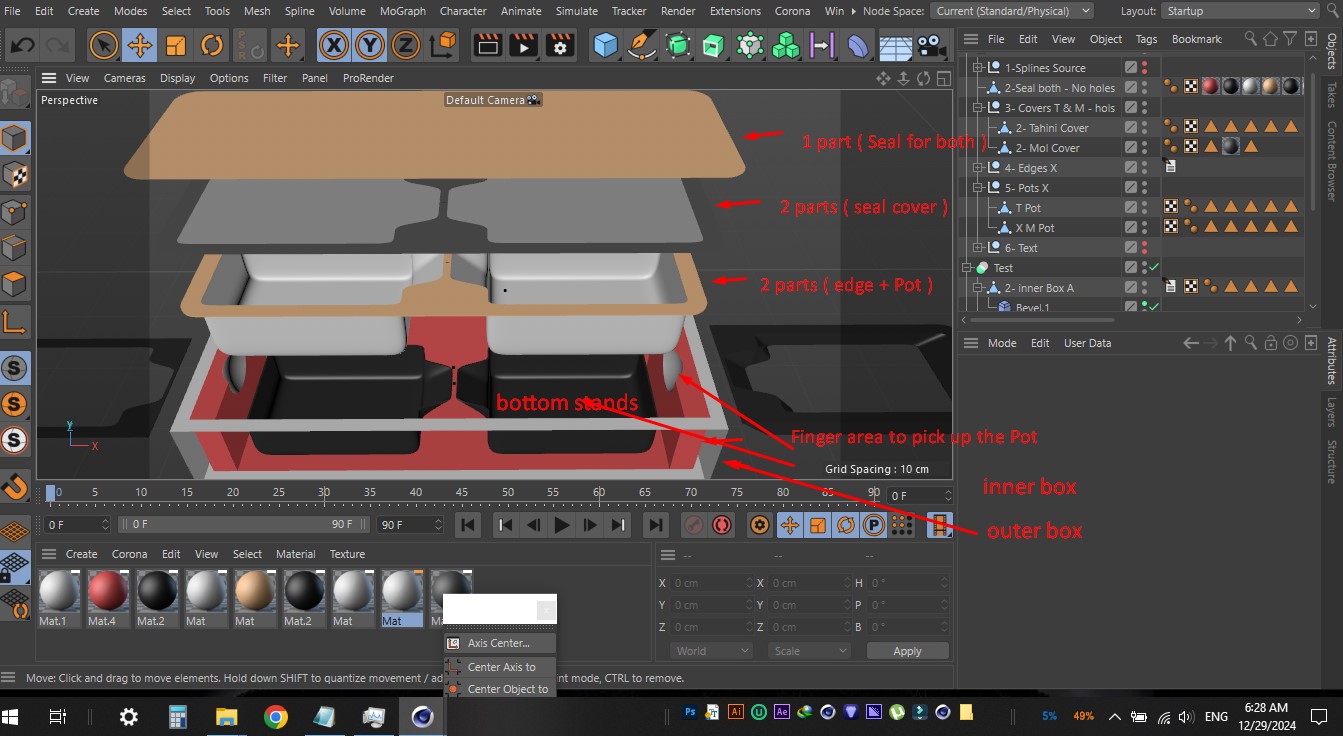Select the Move tool in top toolbar
The height and width of the screenshot is (736, 1343).
pos(139,45)
